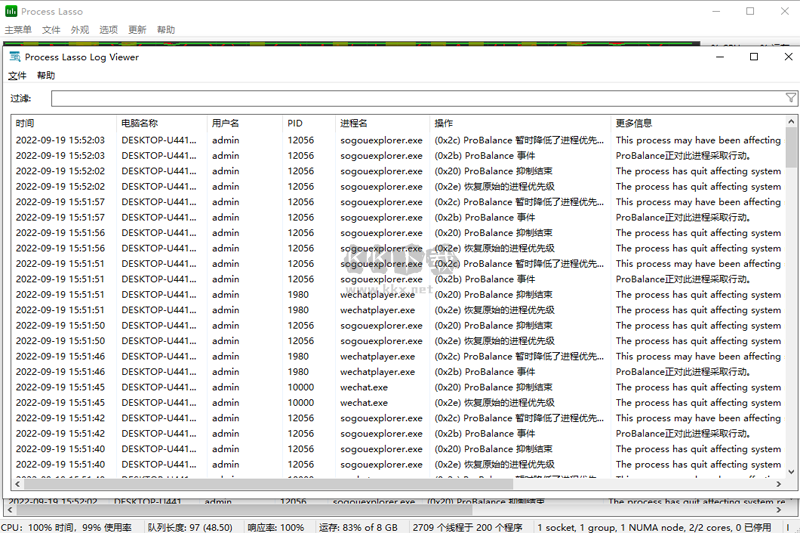Click log list vertical scrollbar thumb
The image size is (800, 533).
click(x=791, y=147)
